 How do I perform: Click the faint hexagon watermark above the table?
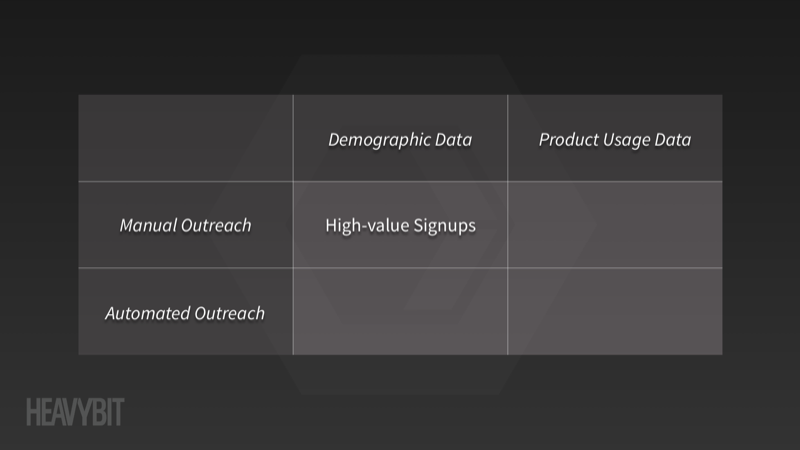[x=400, y=74]
